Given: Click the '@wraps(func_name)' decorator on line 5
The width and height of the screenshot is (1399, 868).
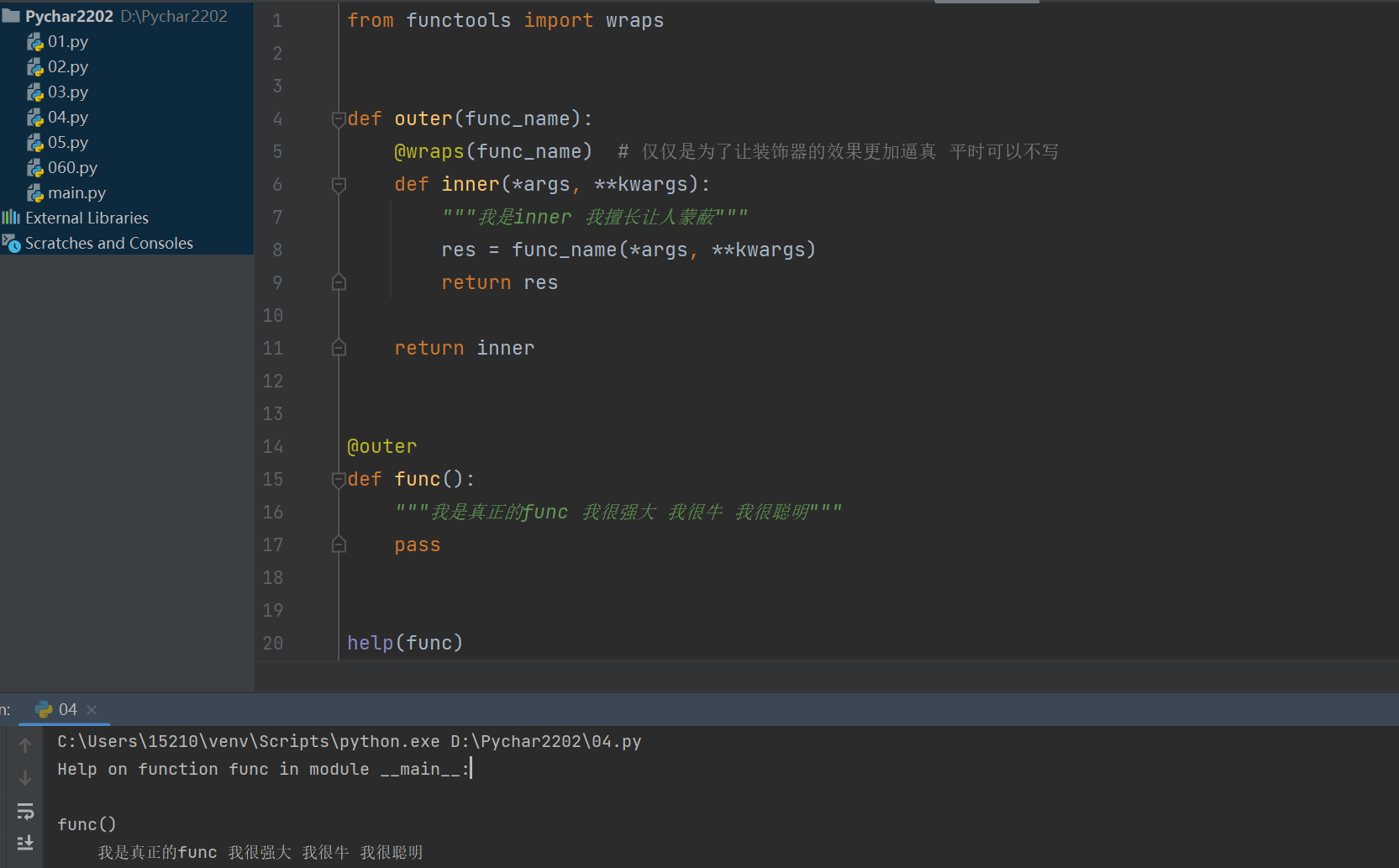Looking at the screenshot, I should pyautogui.click(x=493, y=152).
